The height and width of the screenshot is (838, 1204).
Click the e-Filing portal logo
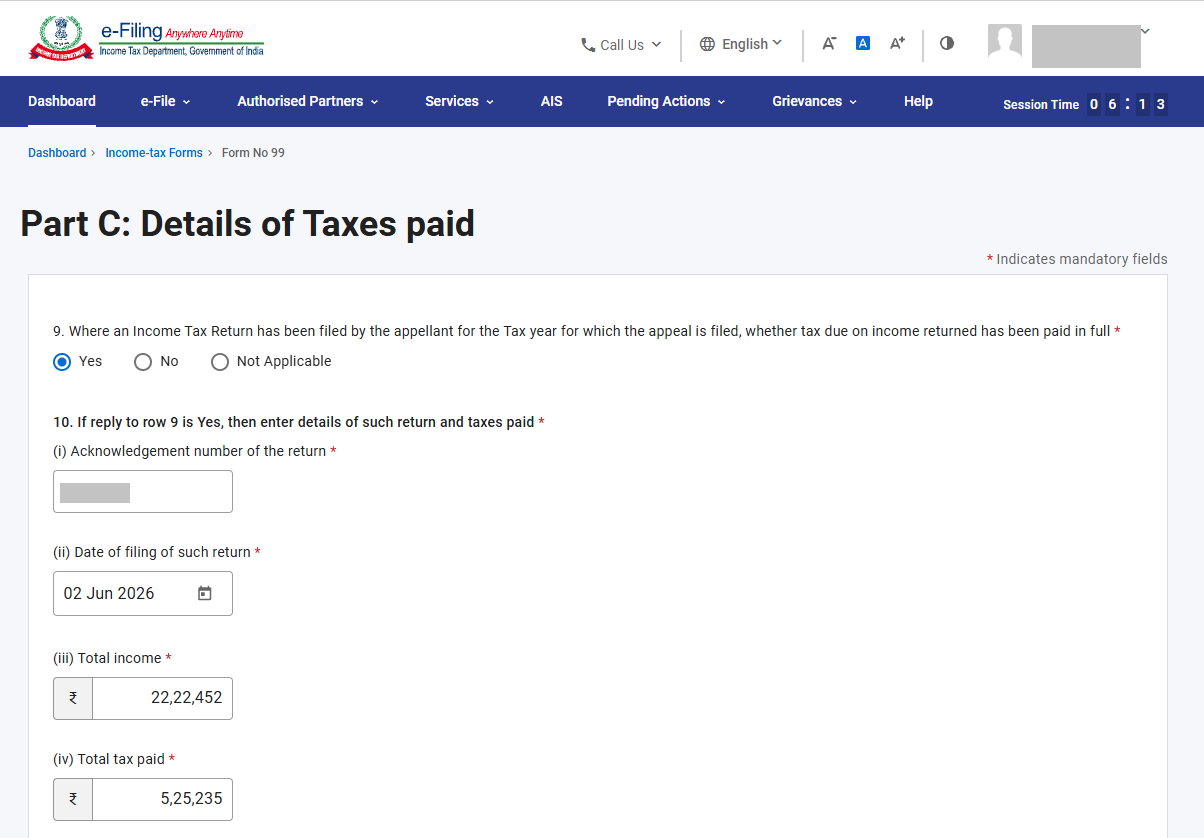[x=147, y=38]
